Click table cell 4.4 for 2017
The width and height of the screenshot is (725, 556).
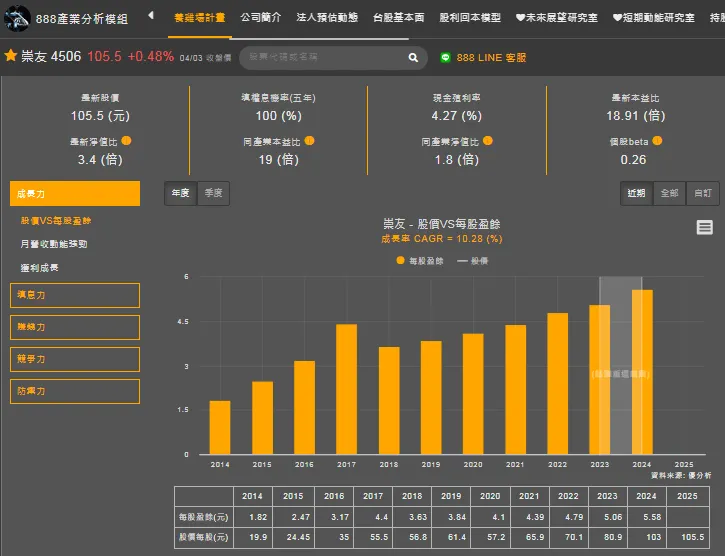(x=373, y=517)
